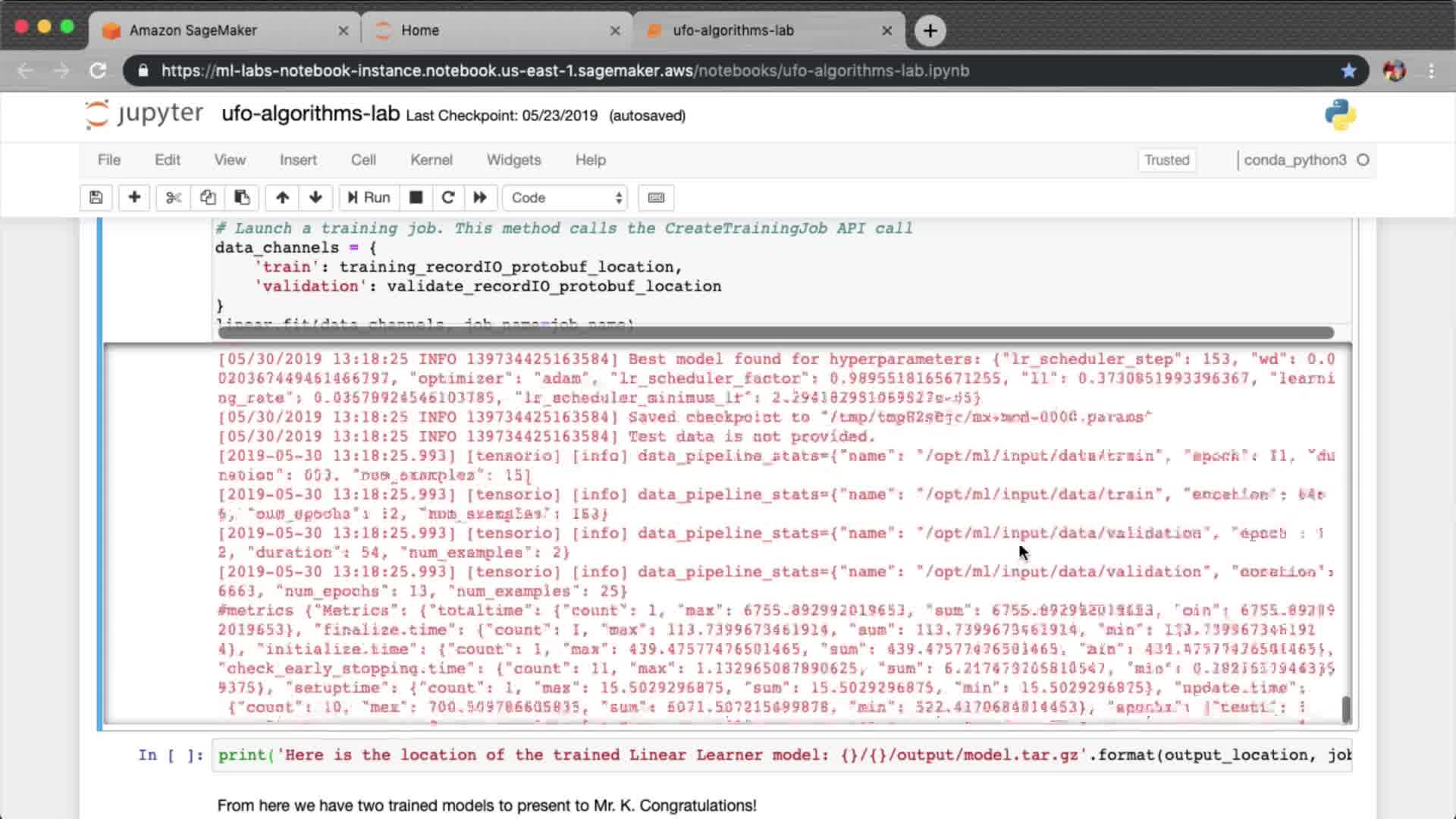
Task: Click the horizontal scrollbar under code cell
Action: 775,332
